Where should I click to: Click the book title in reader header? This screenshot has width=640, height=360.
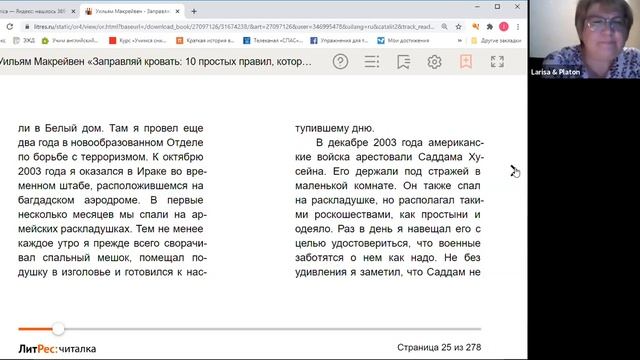tap(155, 62)
